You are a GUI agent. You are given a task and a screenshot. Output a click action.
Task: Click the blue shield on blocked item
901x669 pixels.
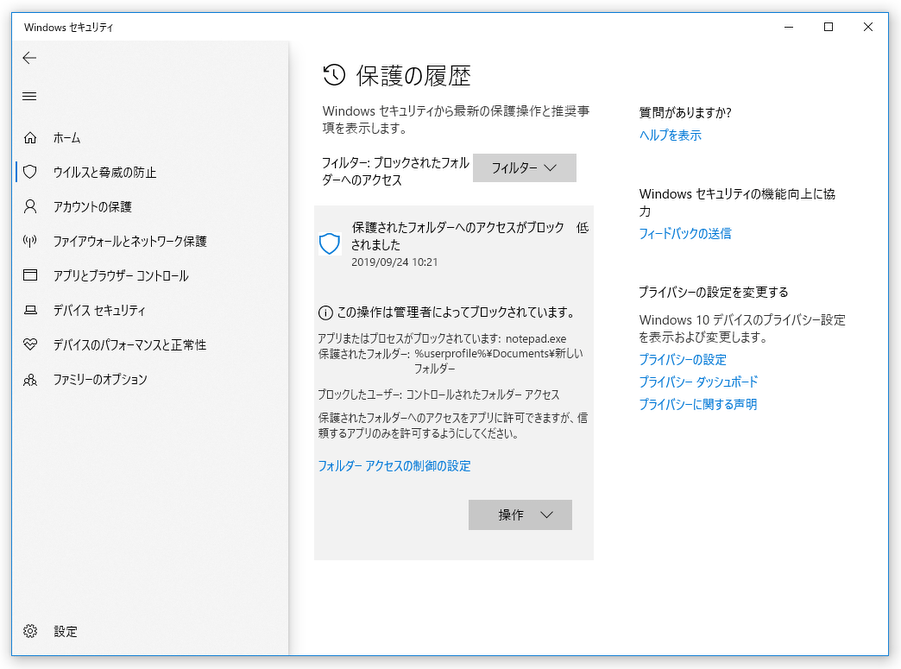[330, 244]
